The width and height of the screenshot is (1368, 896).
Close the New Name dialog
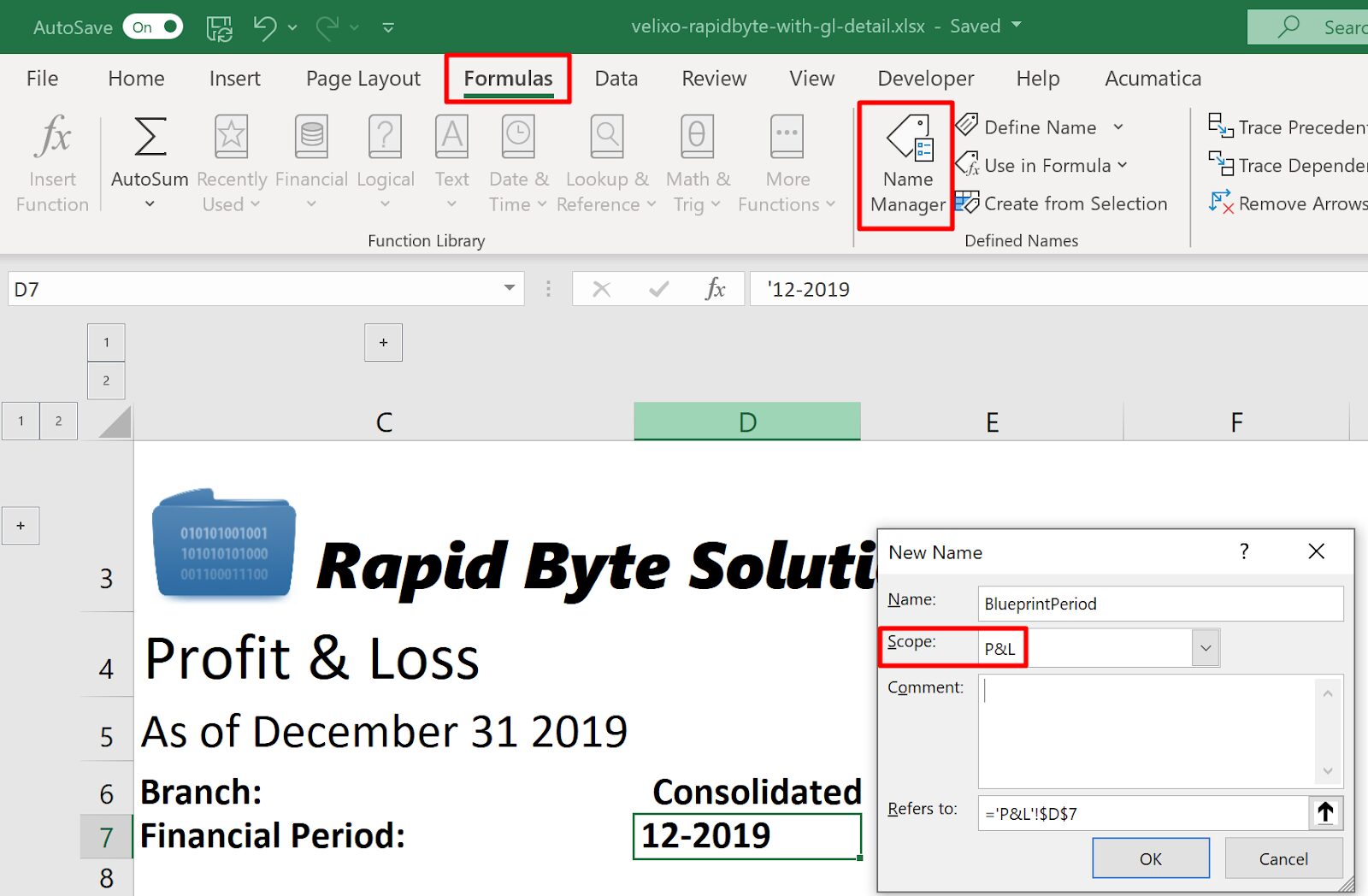coord(1317,551)
